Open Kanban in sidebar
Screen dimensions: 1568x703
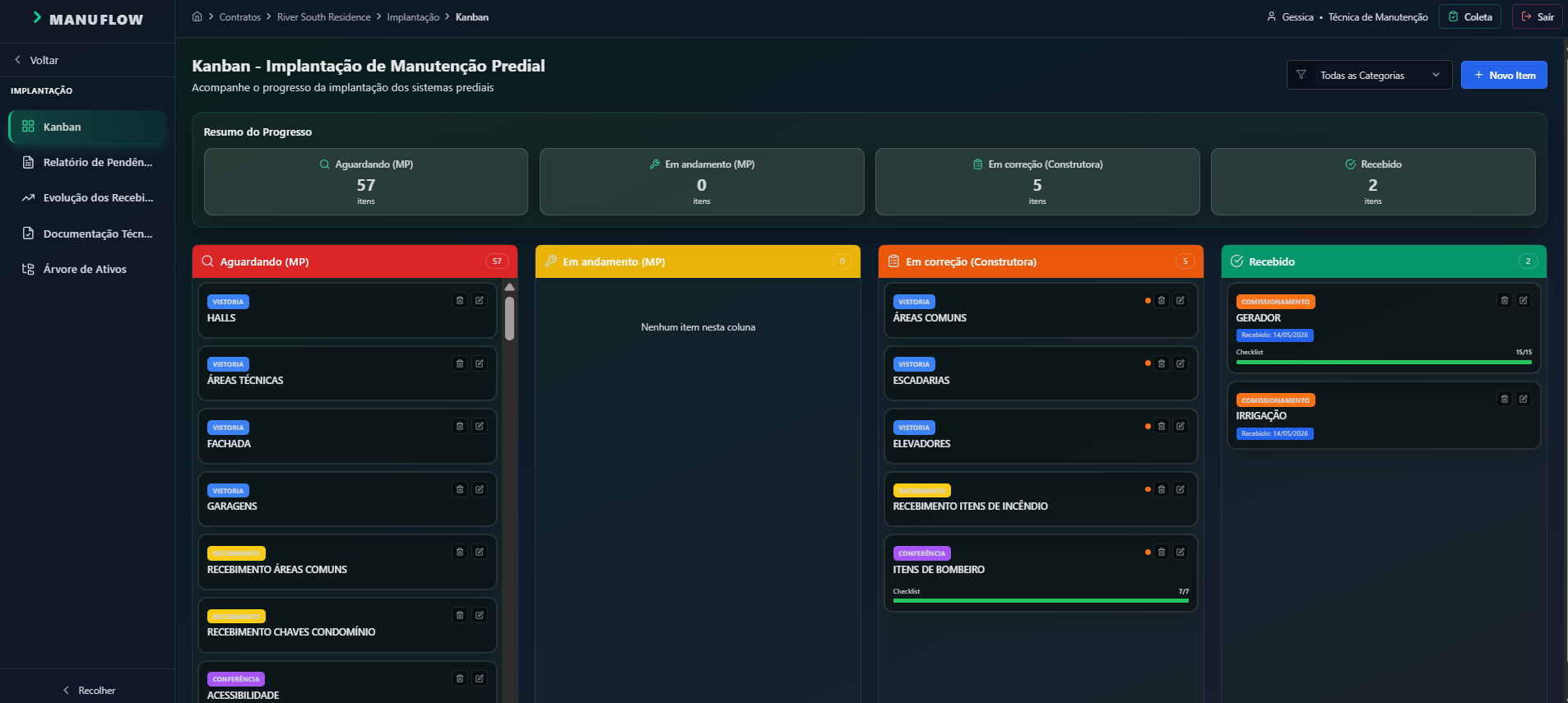(87, 127)
